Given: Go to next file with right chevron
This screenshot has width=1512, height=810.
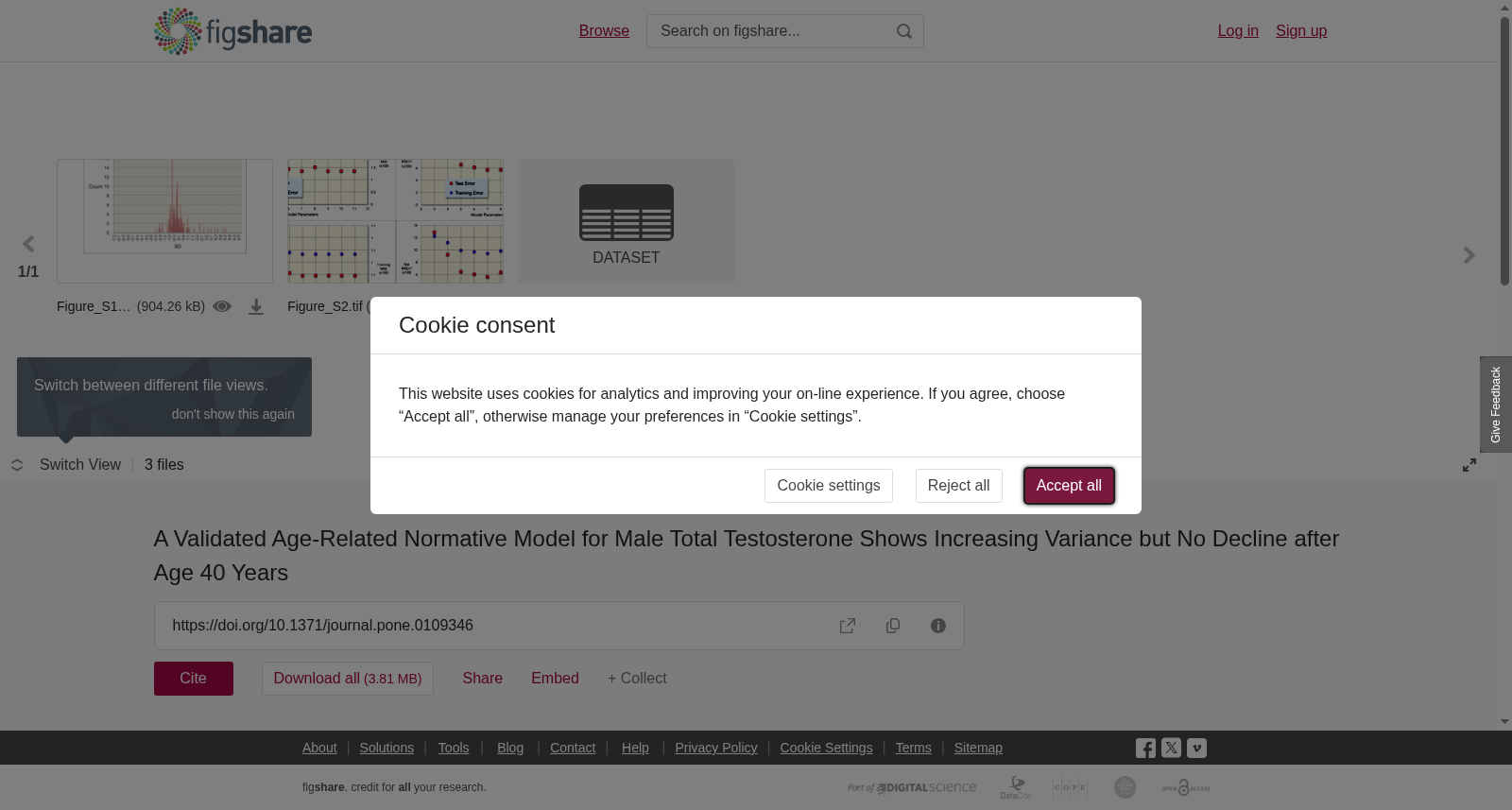Looking at the screenshot, I should click(1469, 255).
